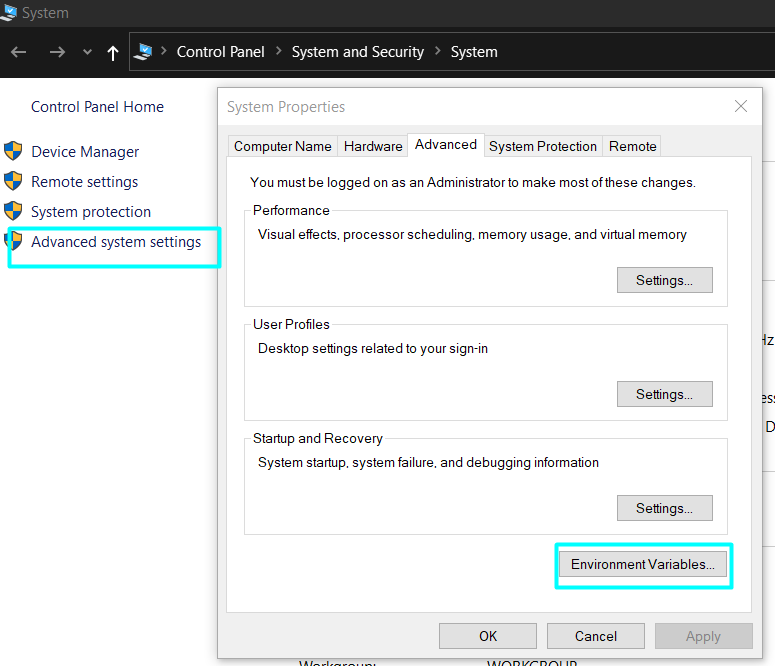Click shield icon beside System protection link
Screen dimensions: 775x666
click(x=13, y=211)
